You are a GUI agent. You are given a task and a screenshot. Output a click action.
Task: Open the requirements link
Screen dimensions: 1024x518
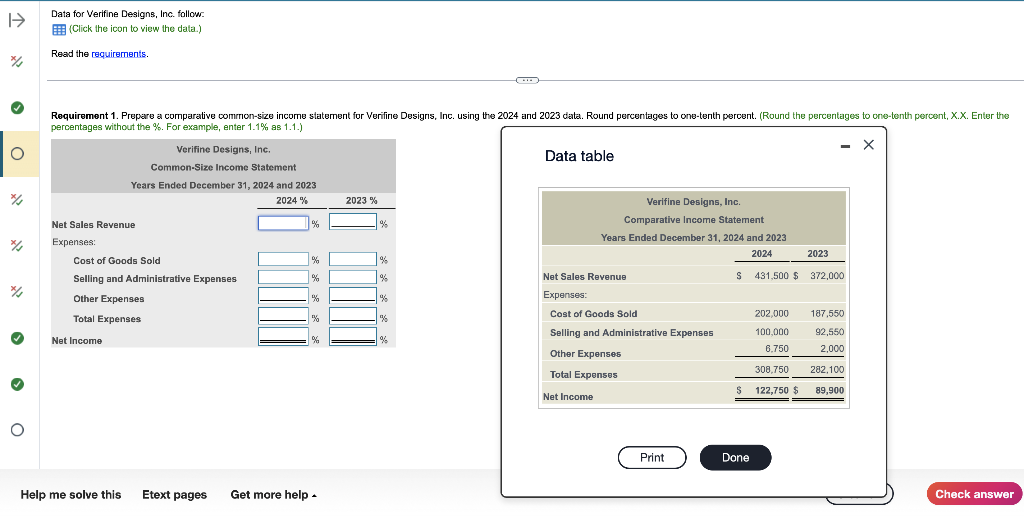119,54
